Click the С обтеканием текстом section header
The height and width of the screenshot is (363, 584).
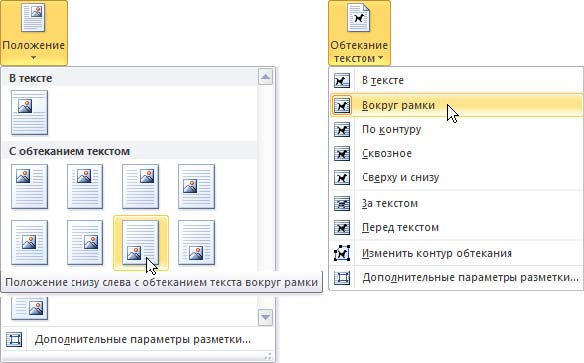tap(130, 151)
